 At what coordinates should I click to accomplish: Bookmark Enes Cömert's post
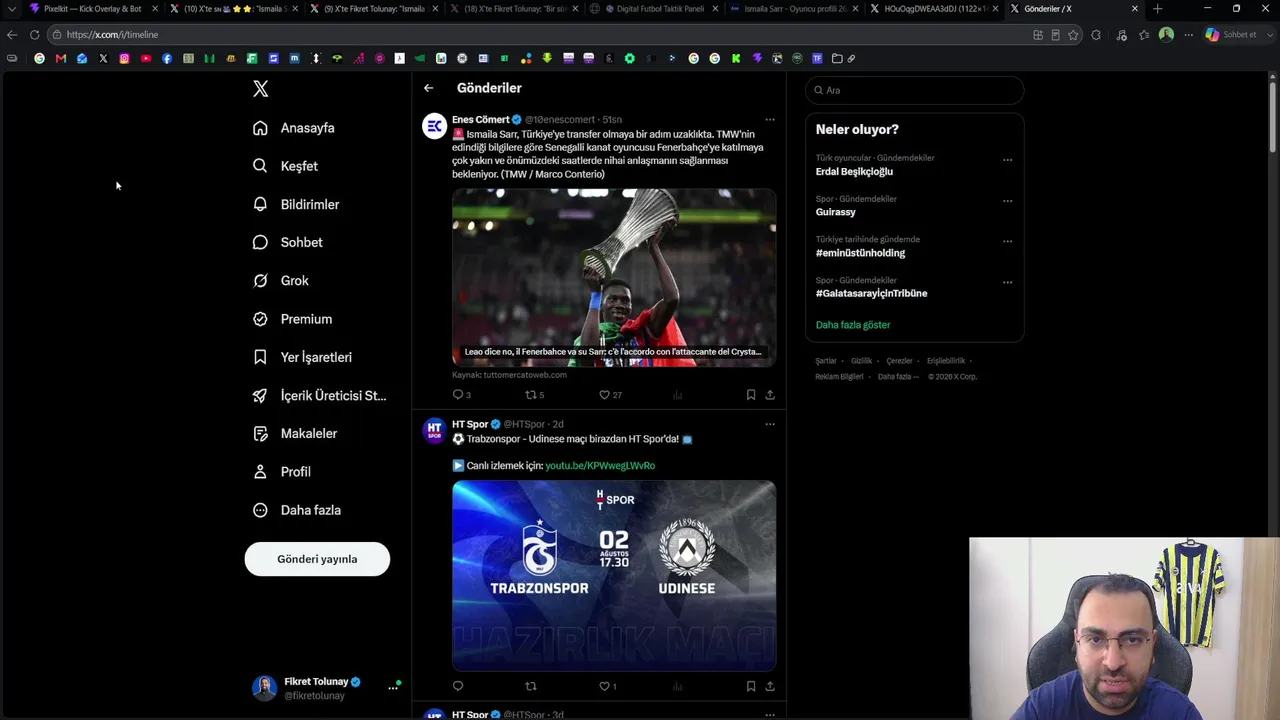(751, 395)
